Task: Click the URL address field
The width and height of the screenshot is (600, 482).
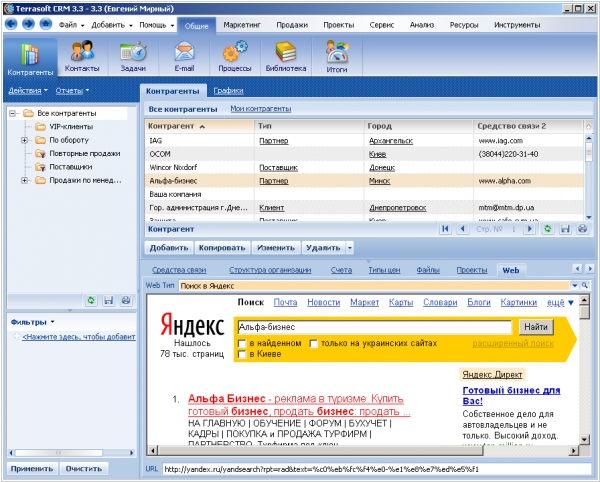Action: 377,469
